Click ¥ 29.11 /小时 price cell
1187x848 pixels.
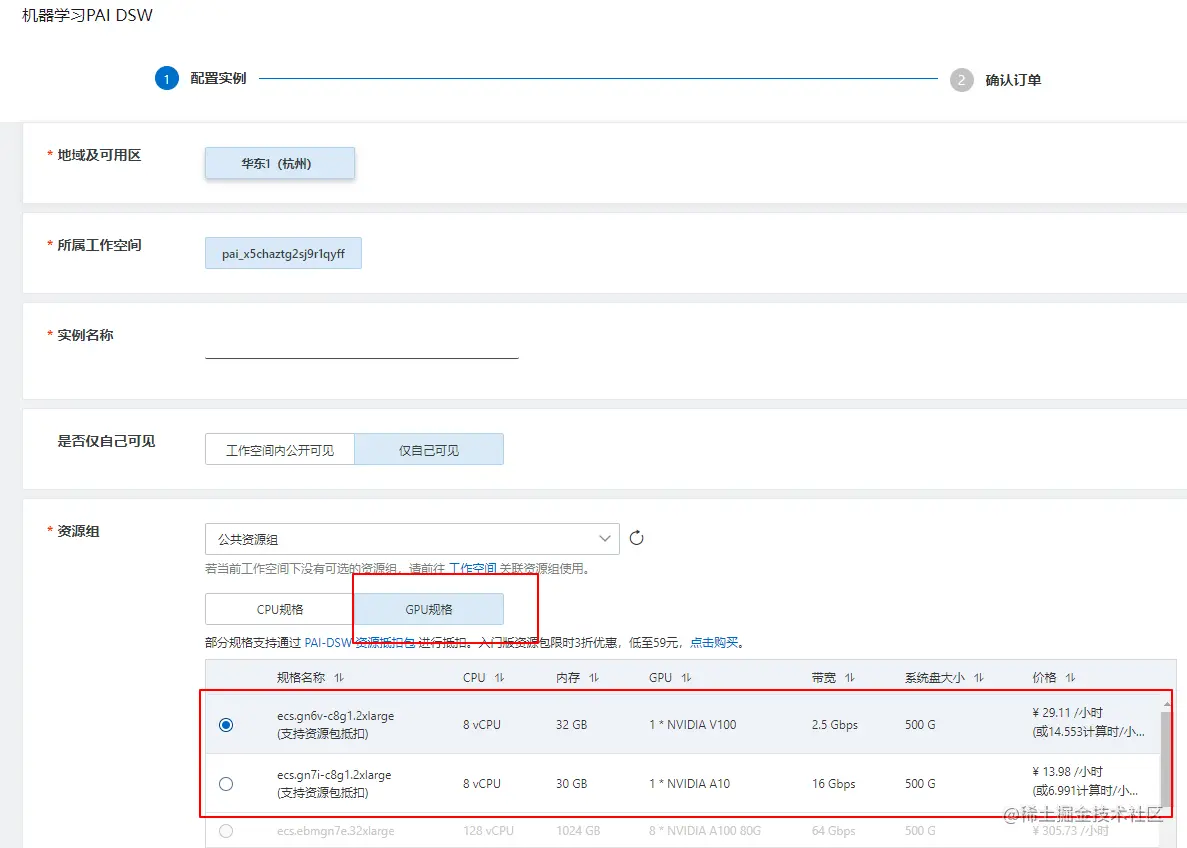[x=1067, y=712]
